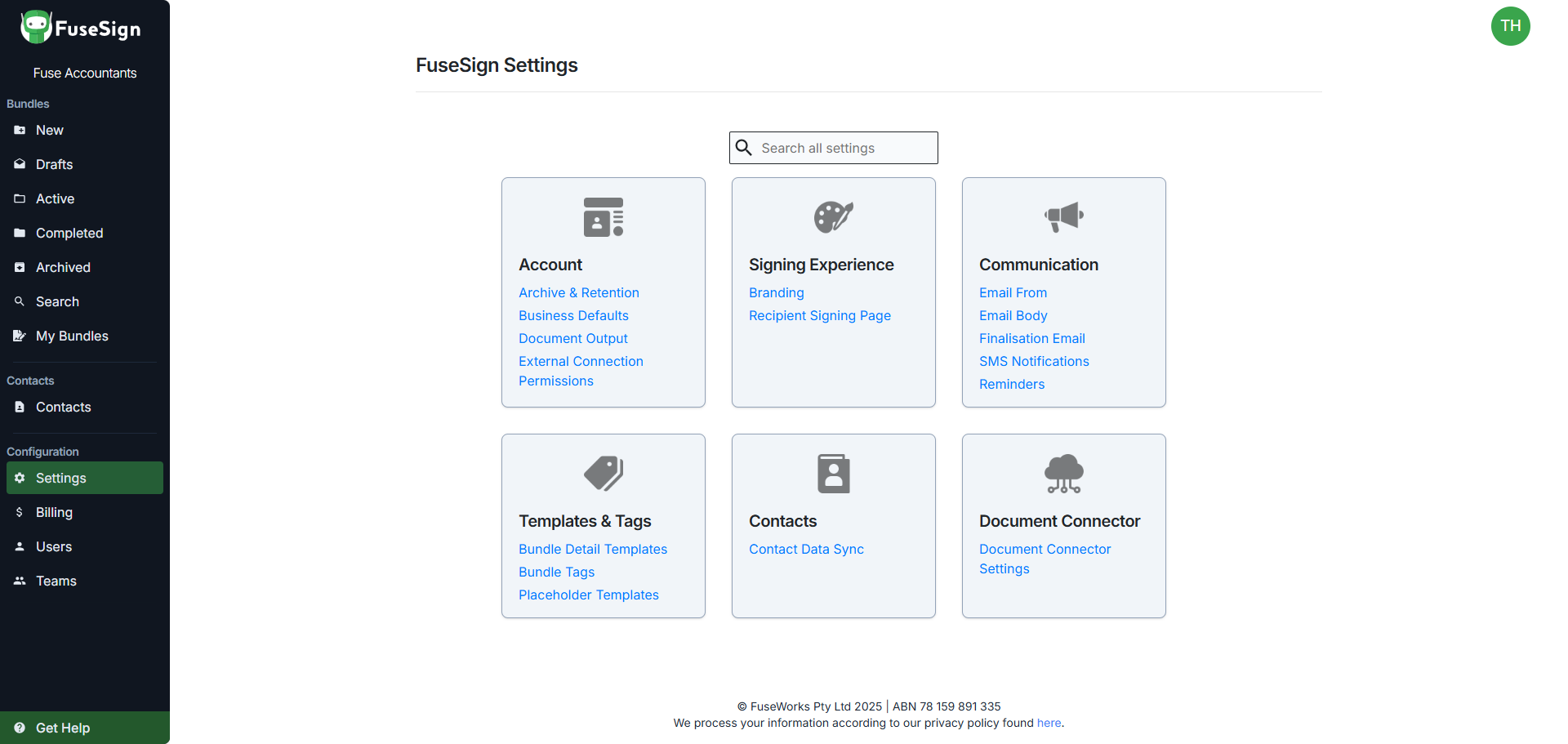This screenshot has width=1568, height=744.
Task: Go to Drafts in sidebar
Action: 54,165
